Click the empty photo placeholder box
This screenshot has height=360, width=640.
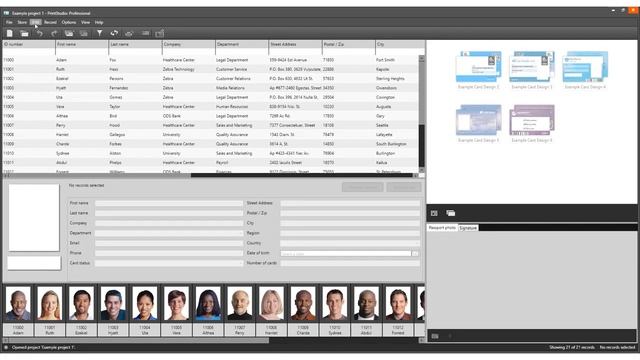point(34,218)
